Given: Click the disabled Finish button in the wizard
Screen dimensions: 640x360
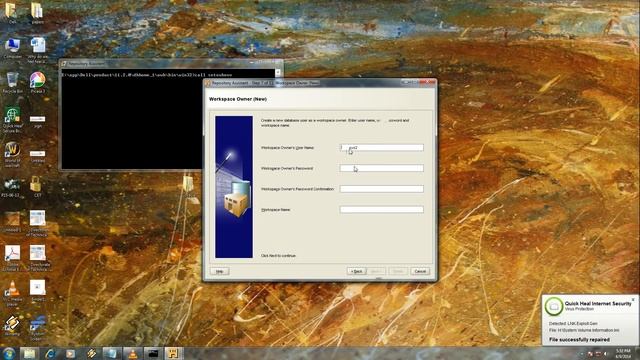Looking at the screenshot, I should click(398, 271).
